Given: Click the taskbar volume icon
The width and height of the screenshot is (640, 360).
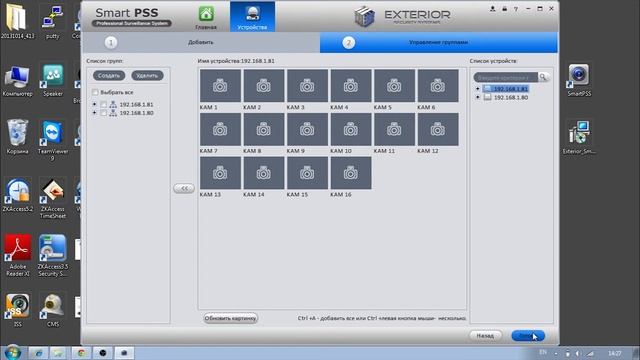Looking at the screenshot, I should (577, 353).
